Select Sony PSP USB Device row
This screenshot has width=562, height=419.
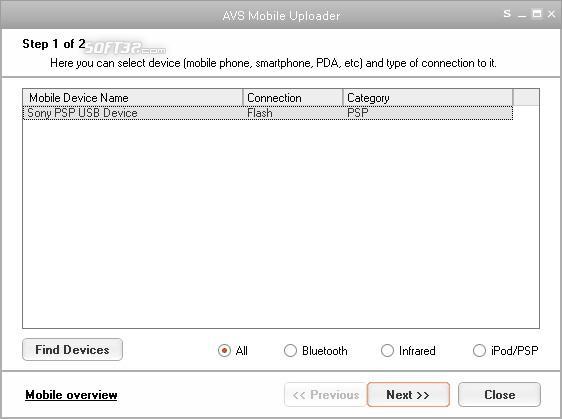pyautogui.click(x=268, y=113)
